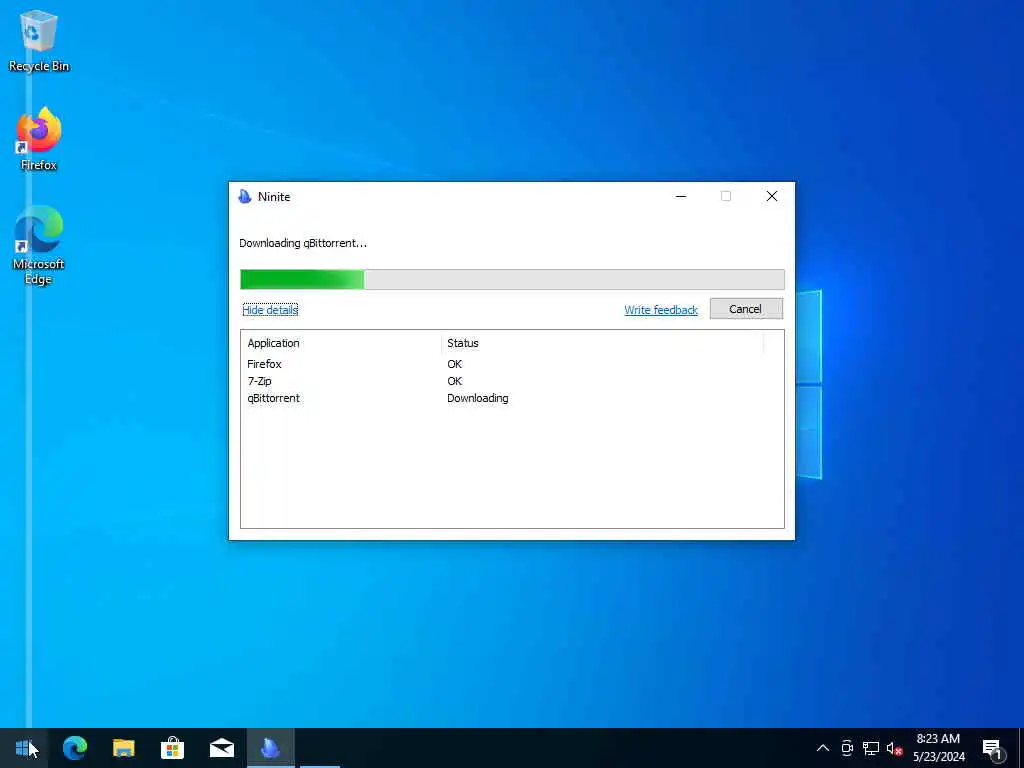This screenshot has width=1024, height=768.
Task: Click the Downloading status for qBittorrent
Action: pyautogui.click(x=477, y=398)
